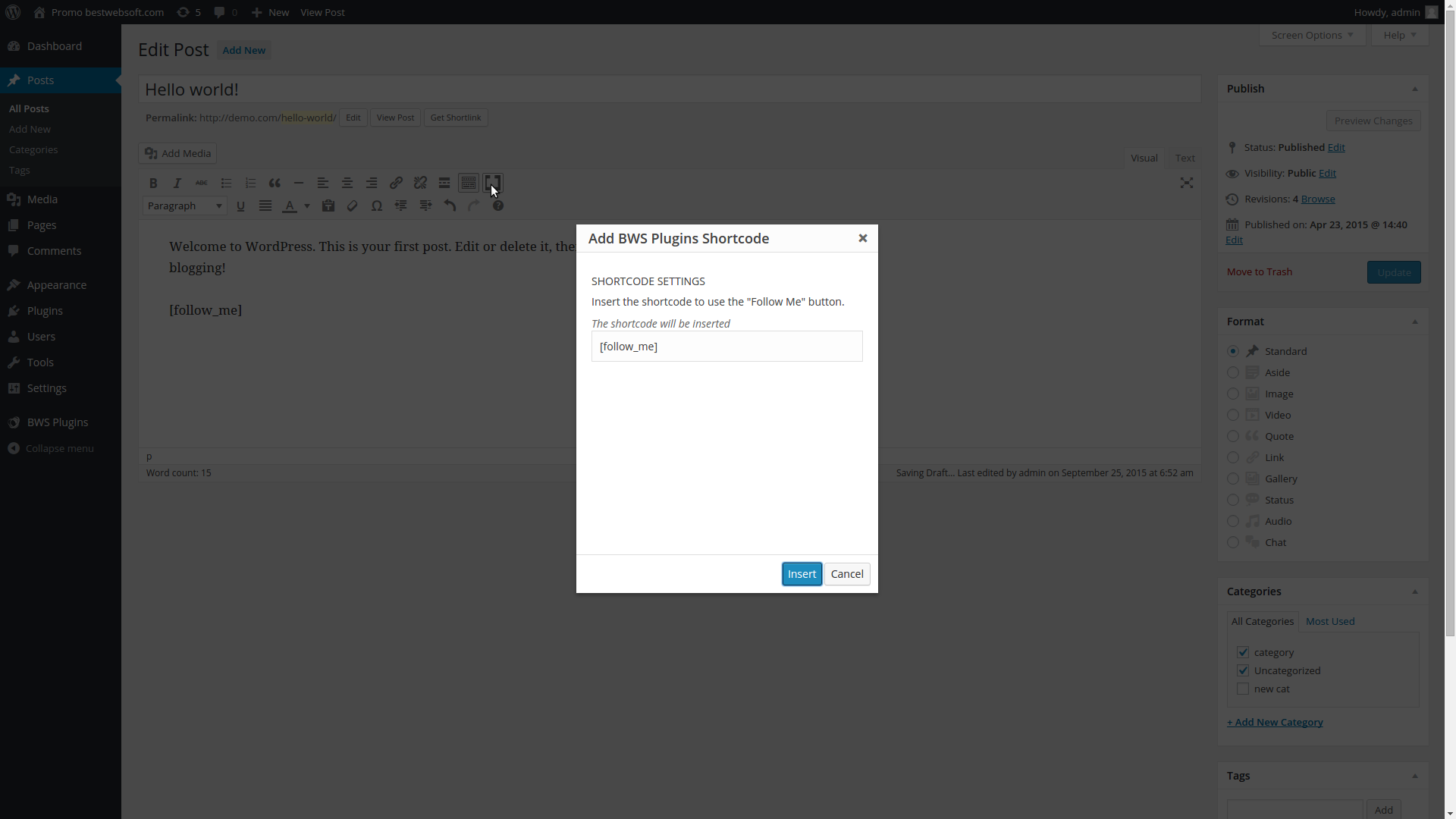The image size is (1456, 819).
Task: Toggle Bold formatting in editor toolbar
Action: pyautogui.click(x=153, y=183)
